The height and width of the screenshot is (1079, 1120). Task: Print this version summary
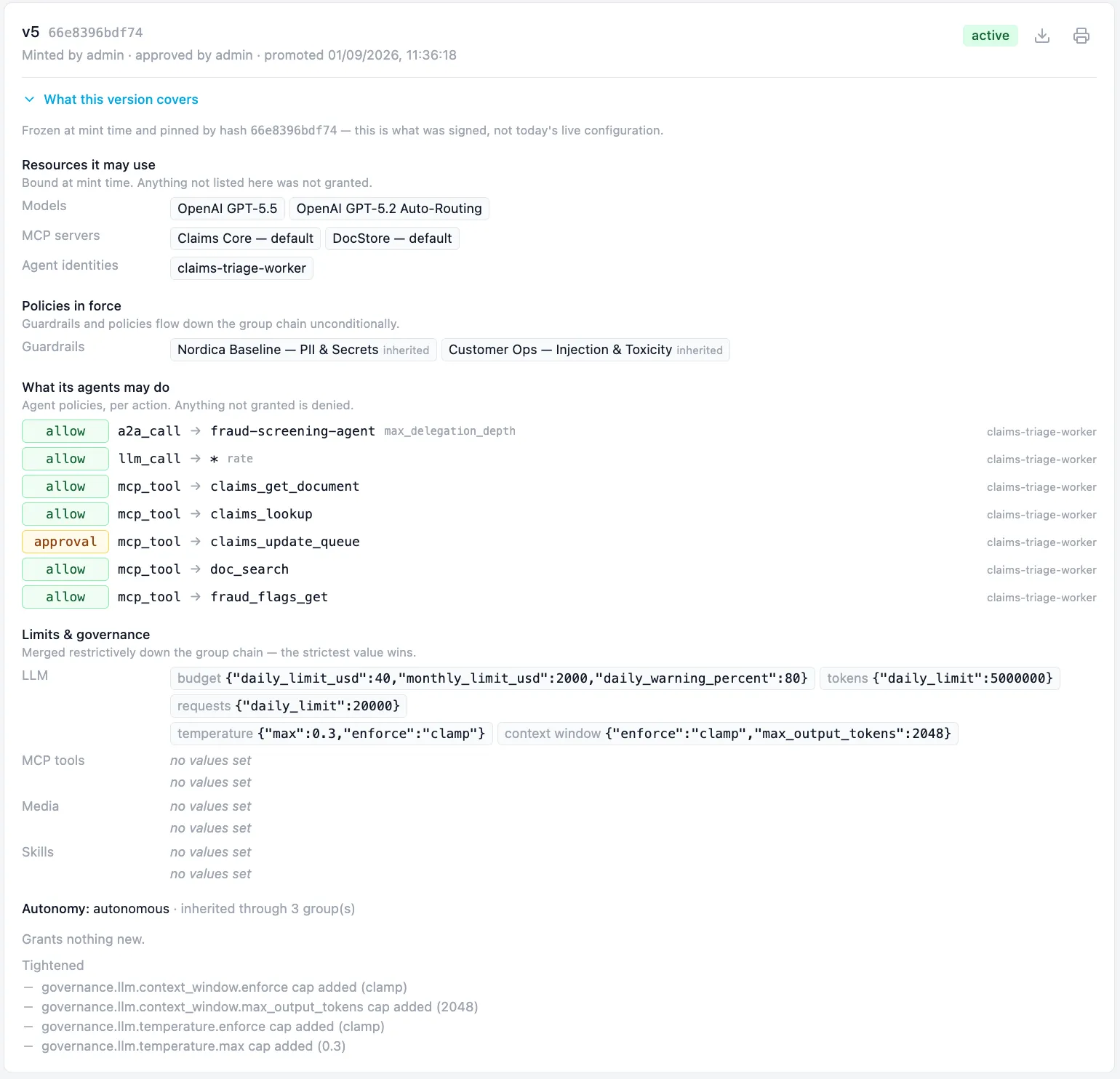pyautogui.click(x=1081, y=36)
